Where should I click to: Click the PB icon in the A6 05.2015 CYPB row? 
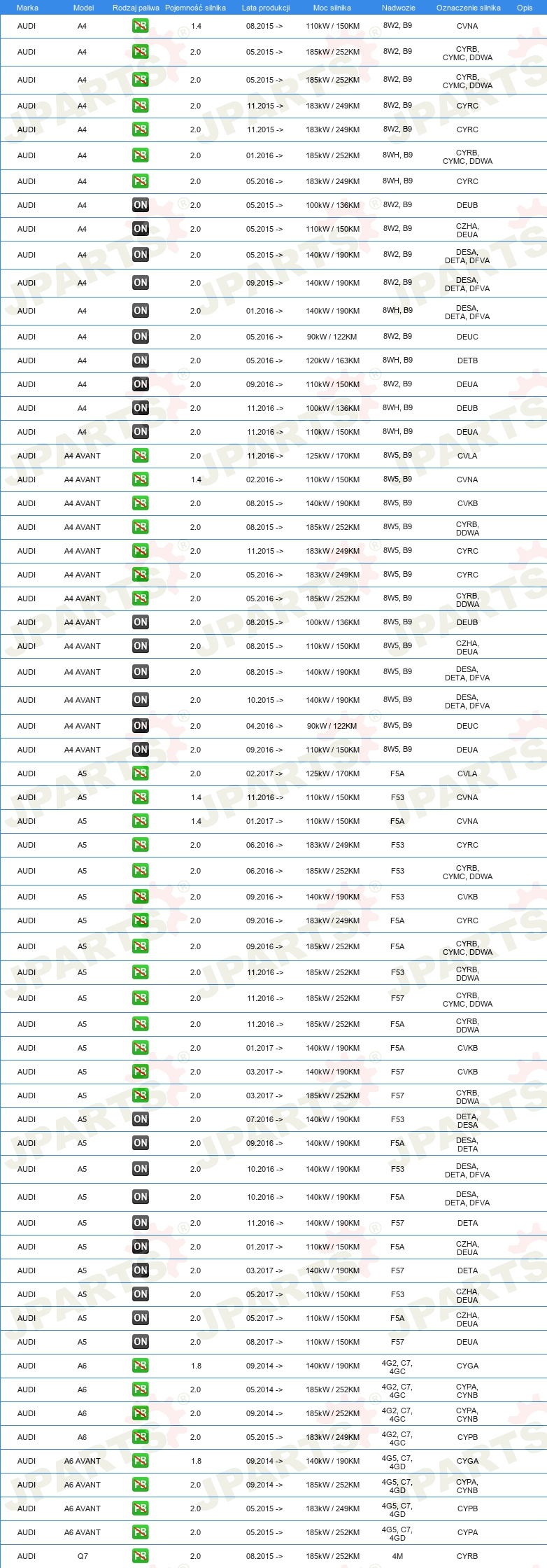point(140,1437)
